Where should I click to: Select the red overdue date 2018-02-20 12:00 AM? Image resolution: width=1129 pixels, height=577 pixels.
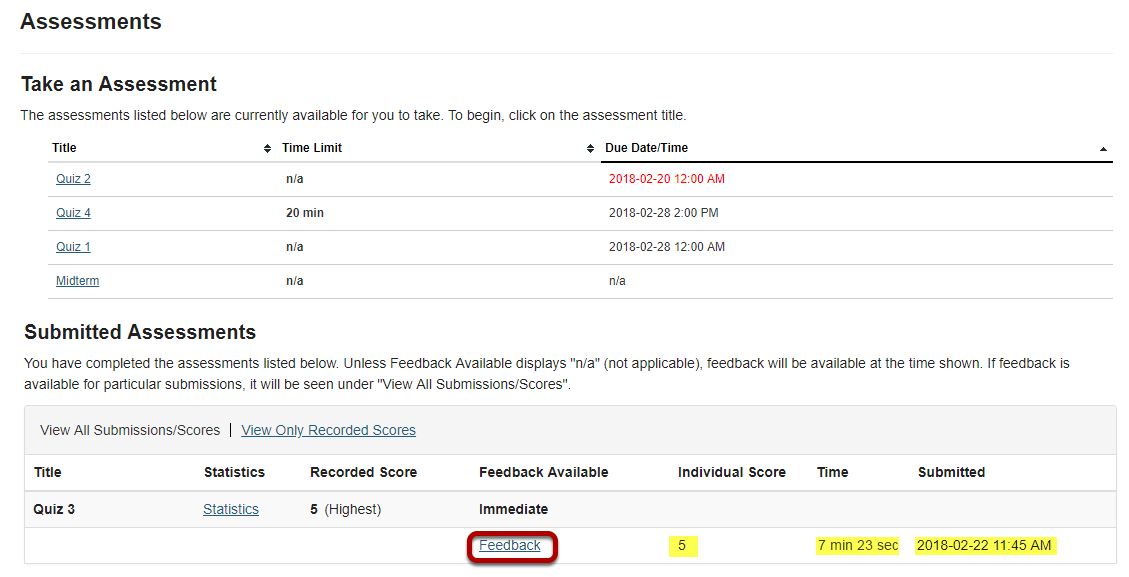click(667, 179)
